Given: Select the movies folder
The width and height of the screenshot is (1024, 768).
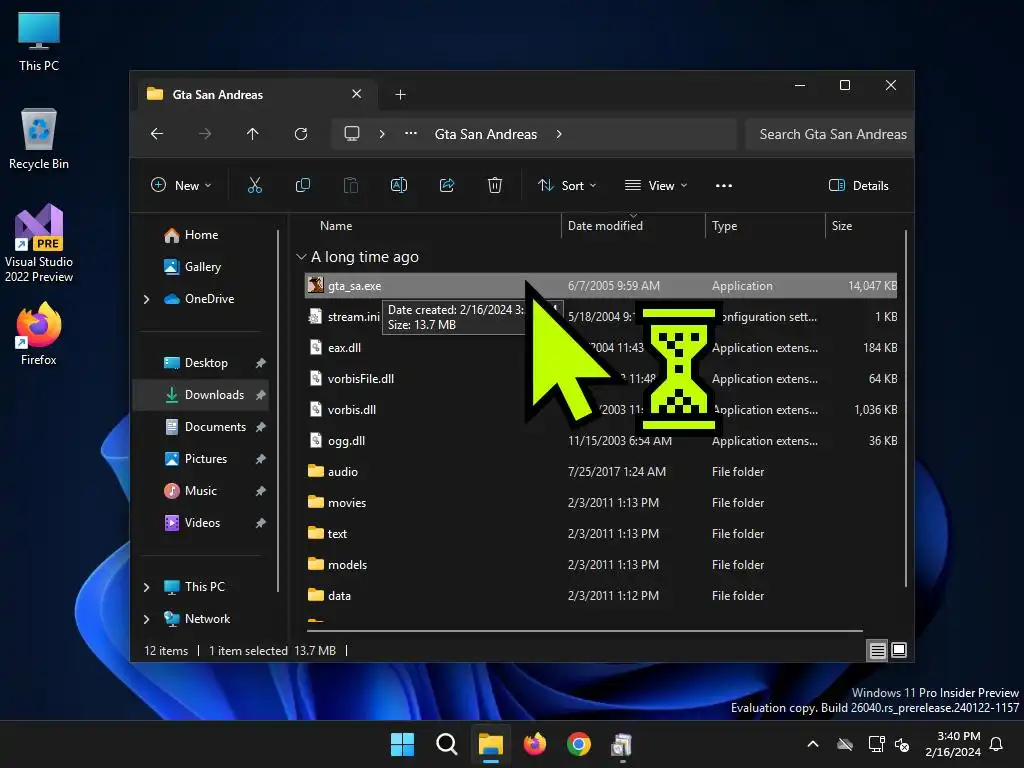Looking at the screenshot, I should tap(601, 503).
